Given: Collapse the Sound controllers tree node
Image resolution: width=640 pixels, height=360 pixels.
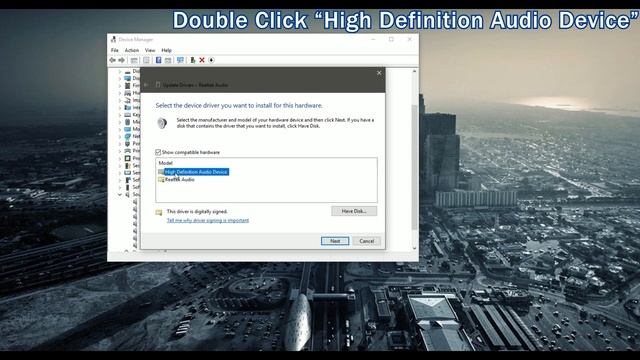Looking at the screenshot, I should point(120,195).
